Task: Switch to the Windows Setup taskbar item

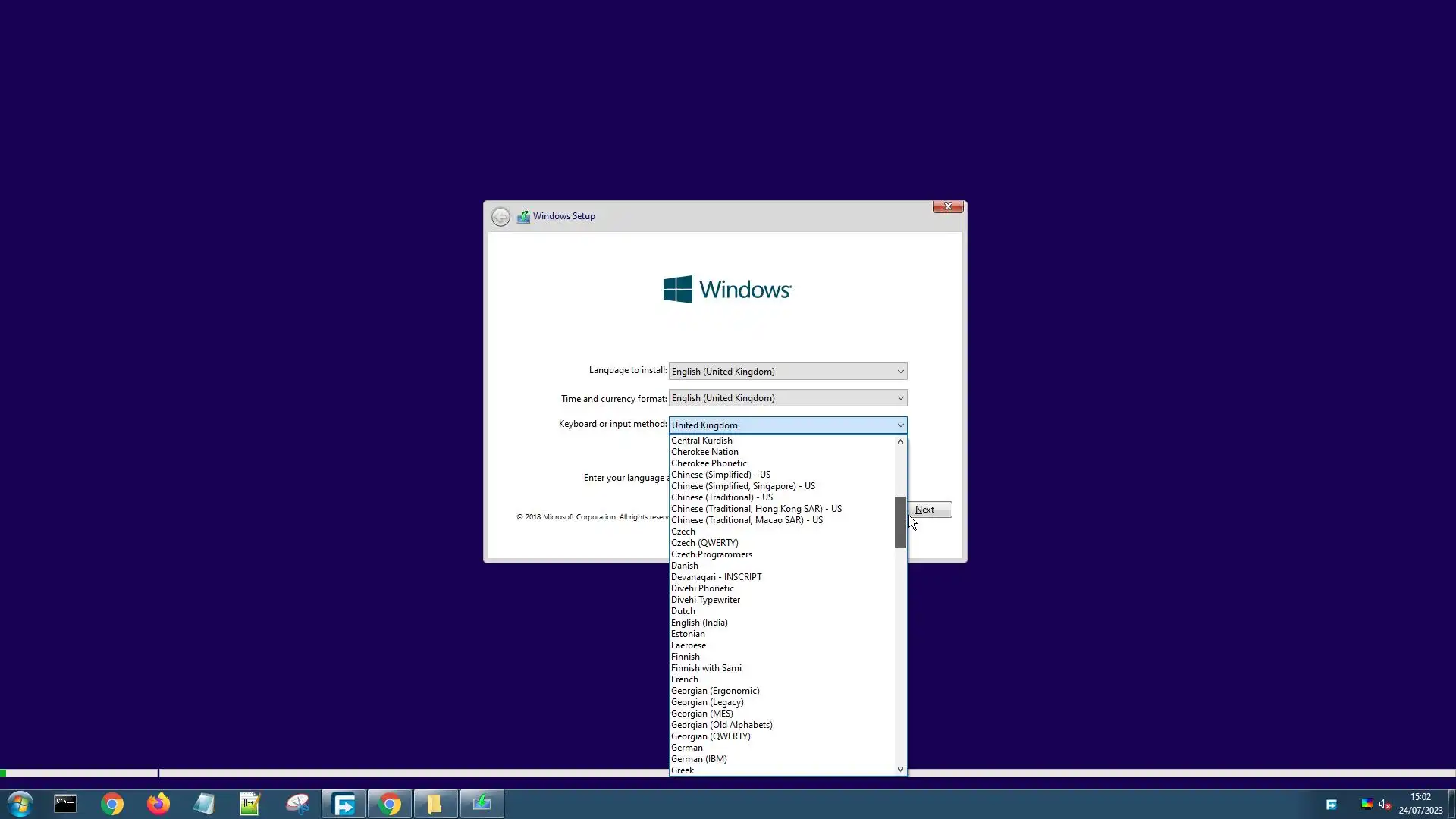Action: [482, 804]
